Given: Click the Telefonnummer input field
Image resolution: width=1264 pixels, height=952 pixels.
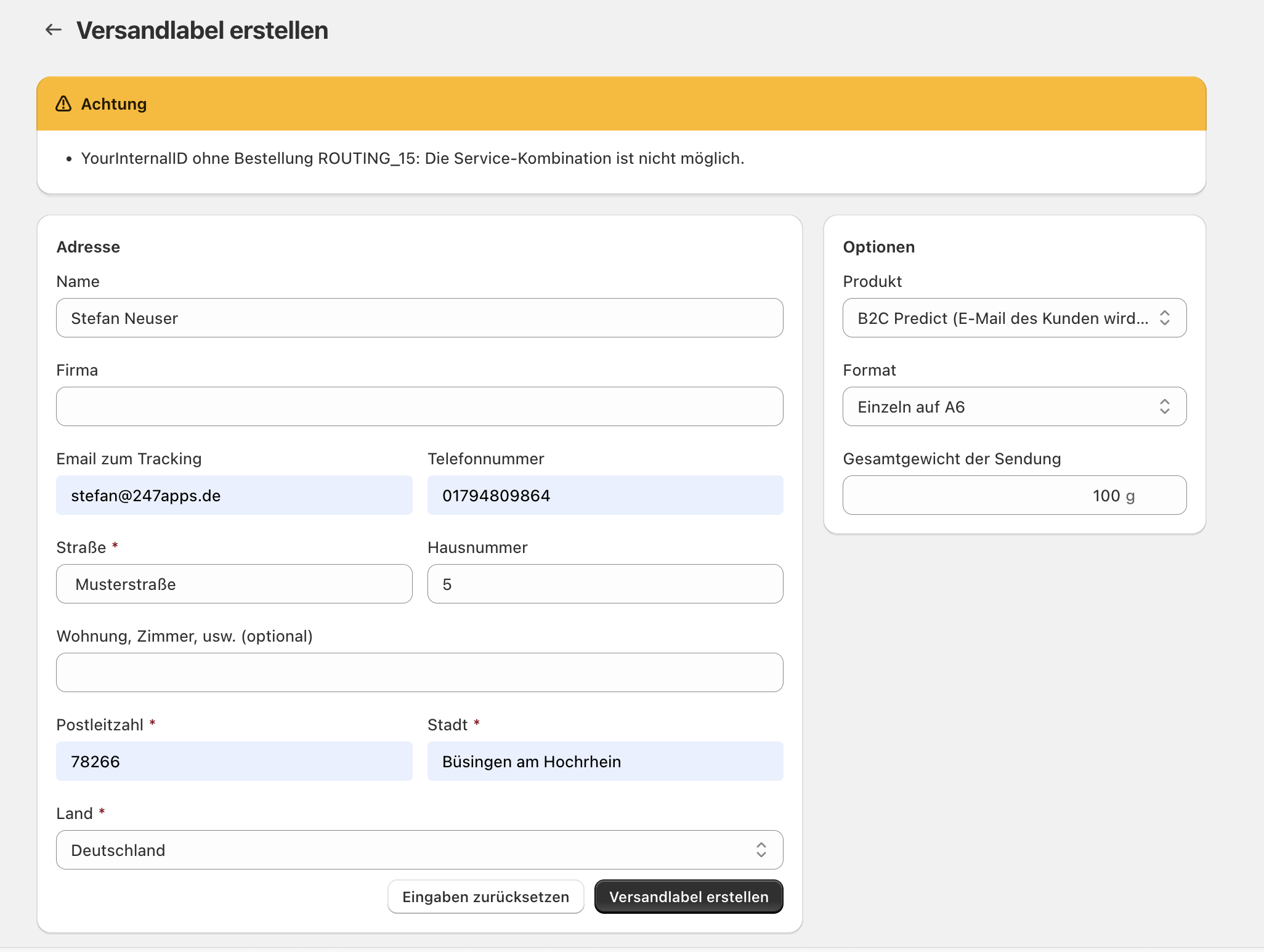Looking at the screenshot, I should pos(605,496).
